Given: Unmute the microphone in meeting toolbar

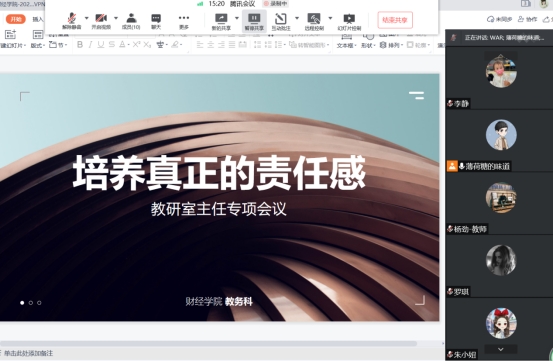Looking at the screenshot, I should [x=72, y=21].
